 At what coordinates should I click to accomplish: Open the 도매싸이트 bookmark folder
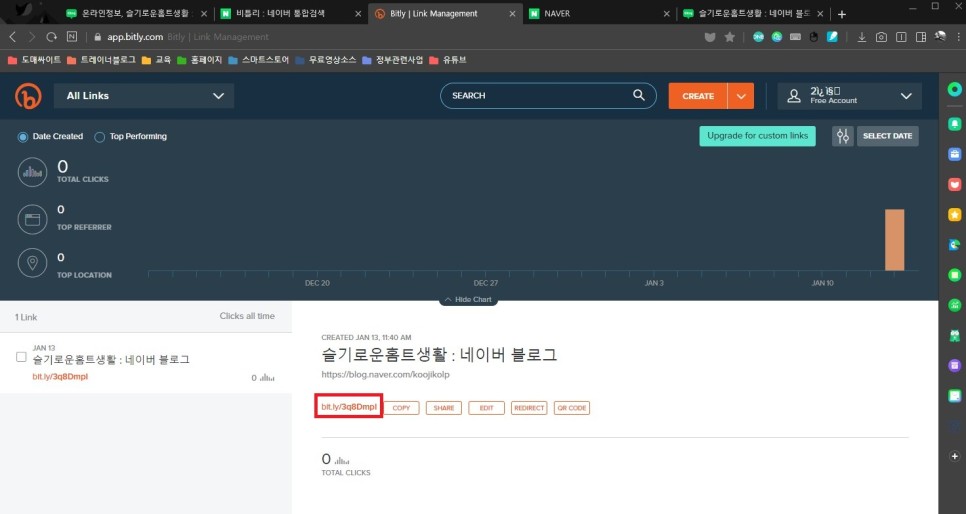tap(34, 60)
